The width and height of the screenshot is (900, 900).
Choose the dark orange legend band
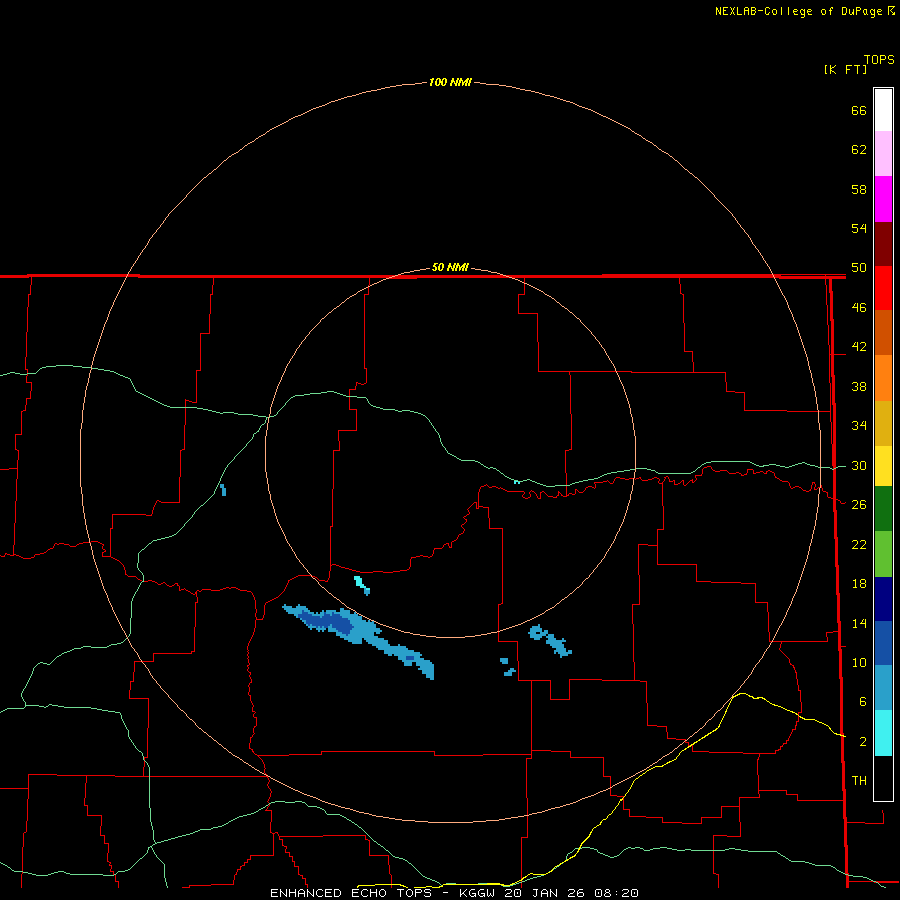pos(883,333)
